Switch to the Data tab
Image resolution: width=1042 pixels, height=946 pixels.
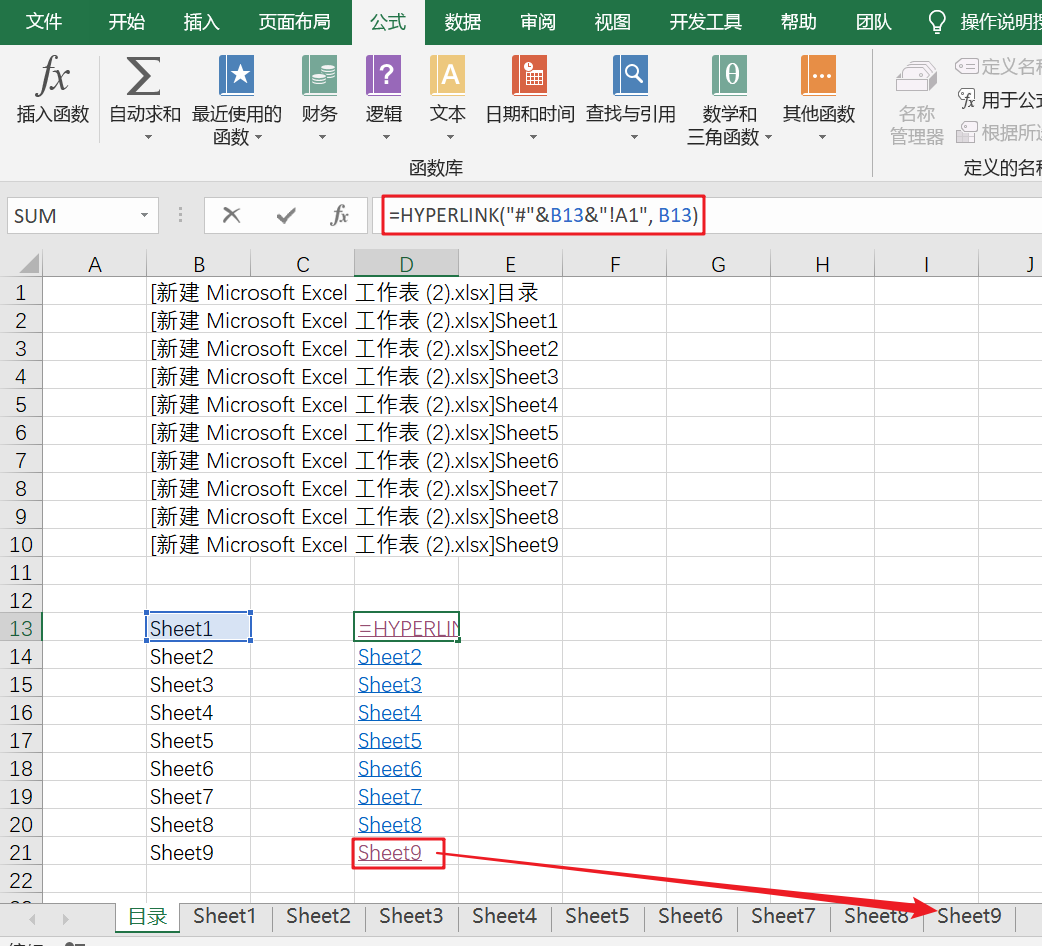463,22
